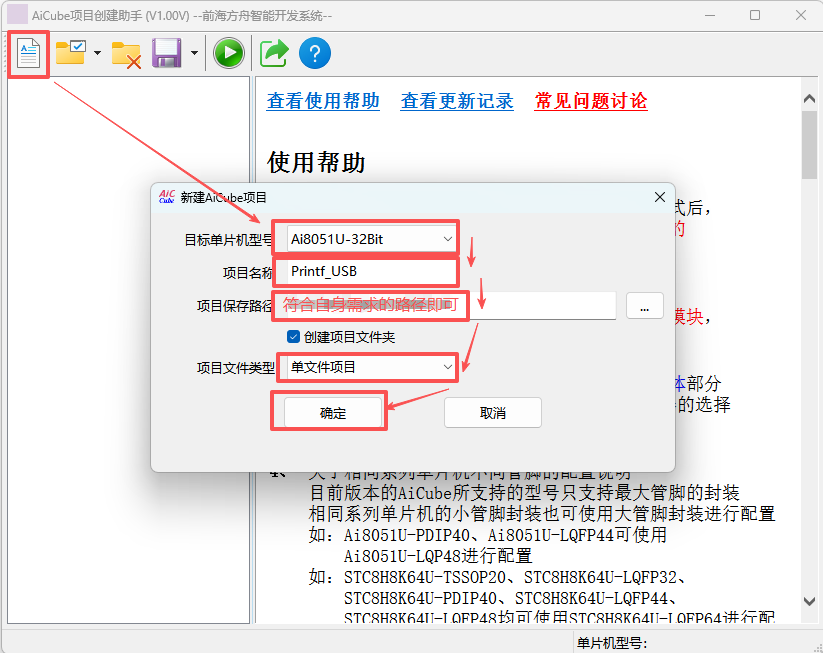Click the text Ai8051U-LQP48进行配置

pos(438,556)
